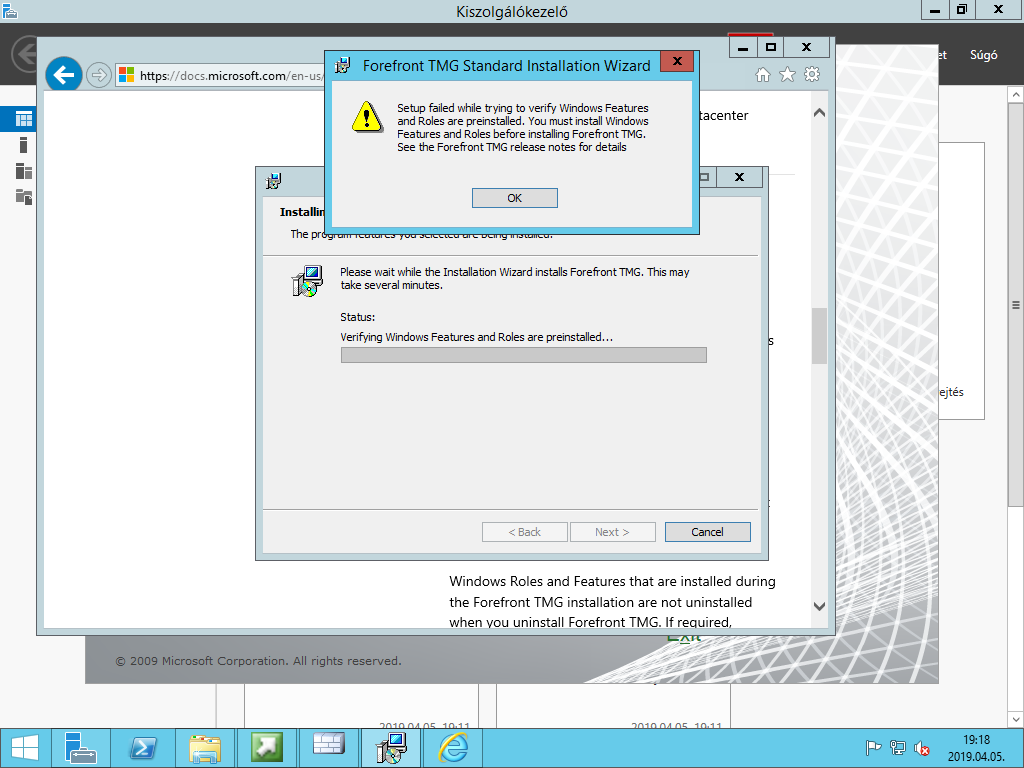
Task: Click muted volume icon in tray
Action: (x=921, y=748)
